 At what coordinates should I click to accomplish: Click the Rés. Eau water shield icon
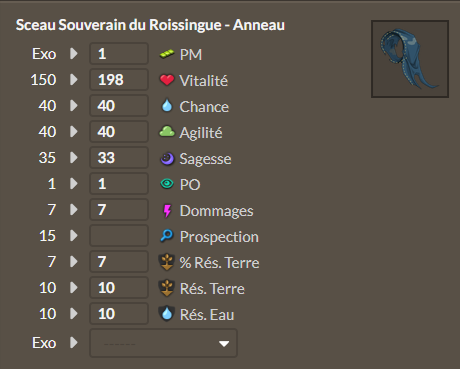[x=167, y=314]
